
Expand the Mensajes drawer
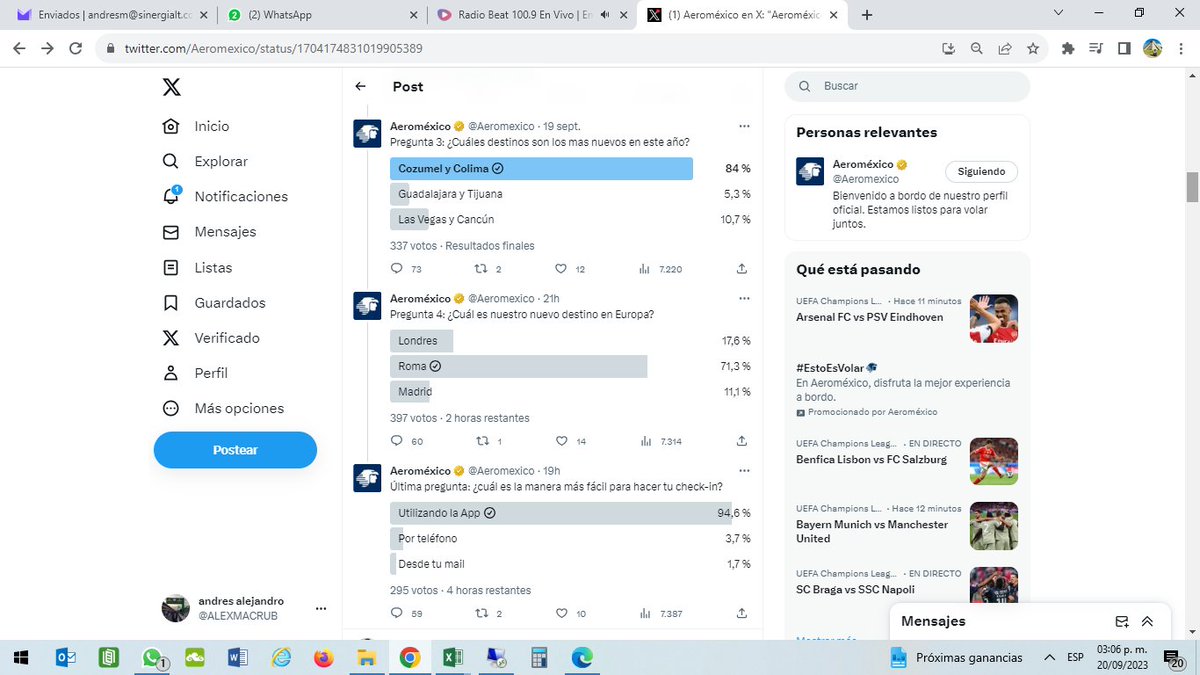[1147, 621]
